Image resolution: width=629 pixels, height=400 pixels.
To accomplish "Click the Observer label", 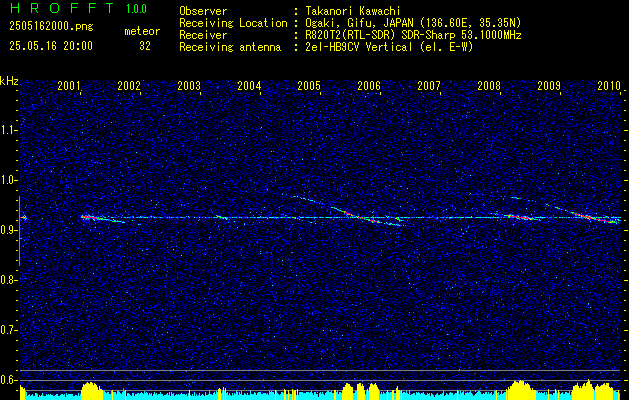I will [x=203, y=11].
